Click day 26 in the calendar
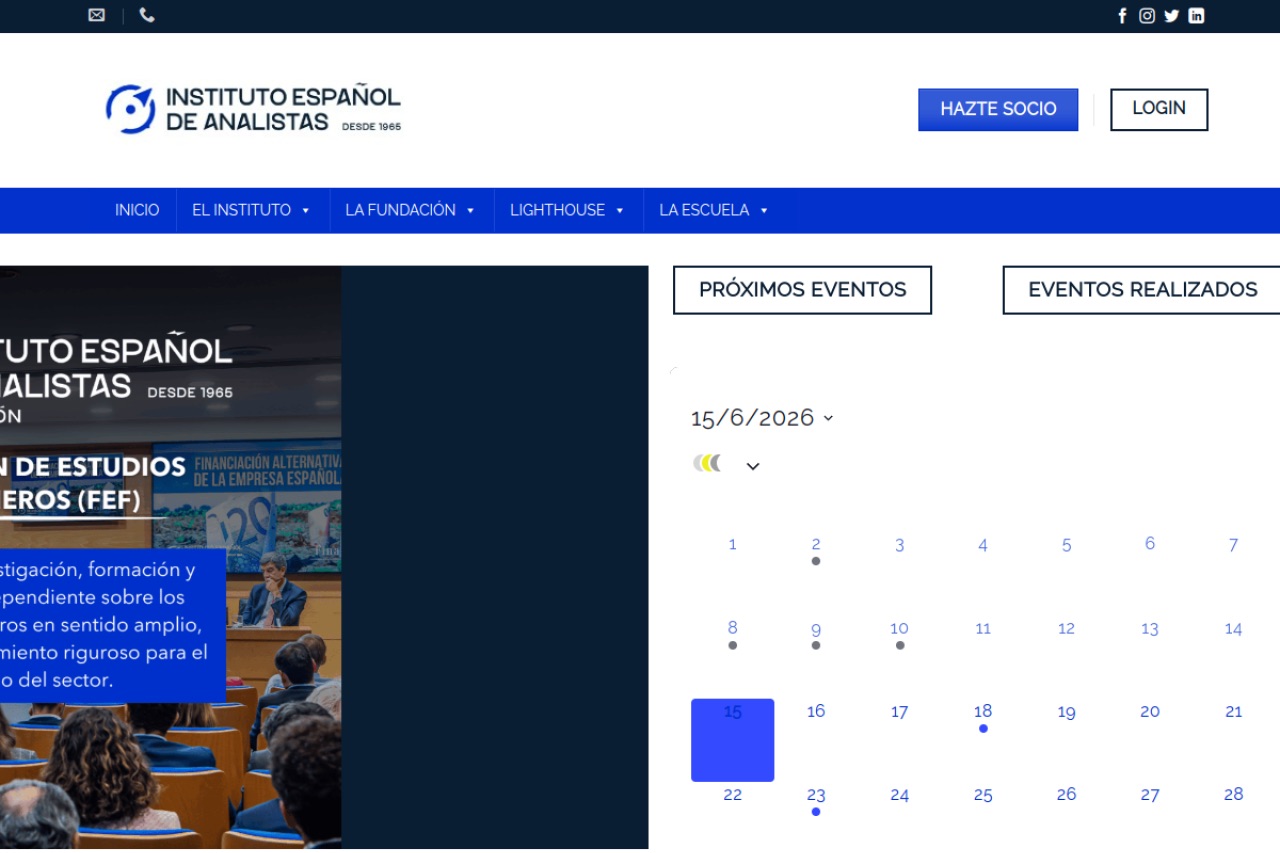 (x=1067, y=794)
